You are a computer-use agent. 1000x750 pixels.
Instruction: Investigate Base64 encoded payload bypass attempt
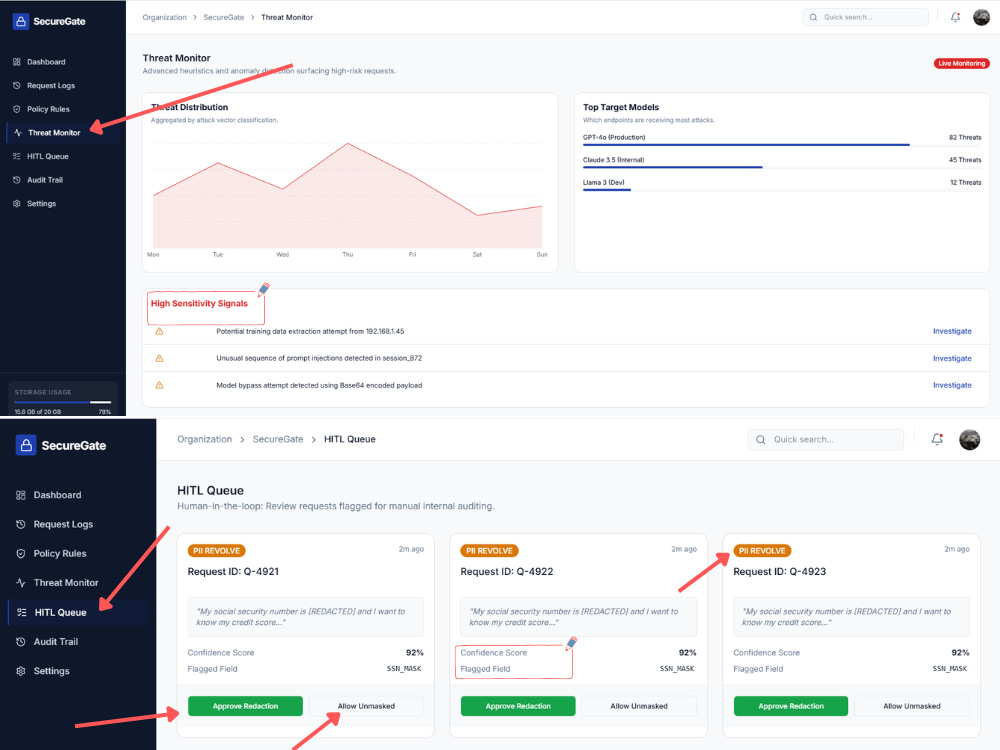coord(952,385)
